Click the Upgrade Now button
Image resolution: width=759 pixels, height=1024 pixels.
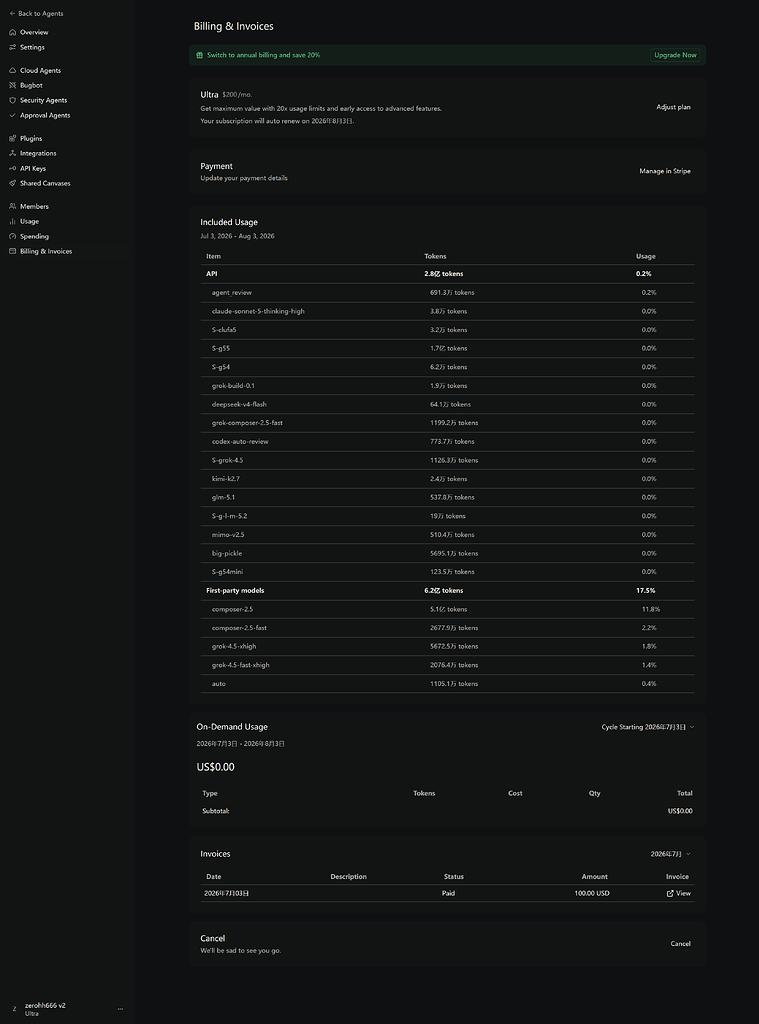[x=675, y=56]
